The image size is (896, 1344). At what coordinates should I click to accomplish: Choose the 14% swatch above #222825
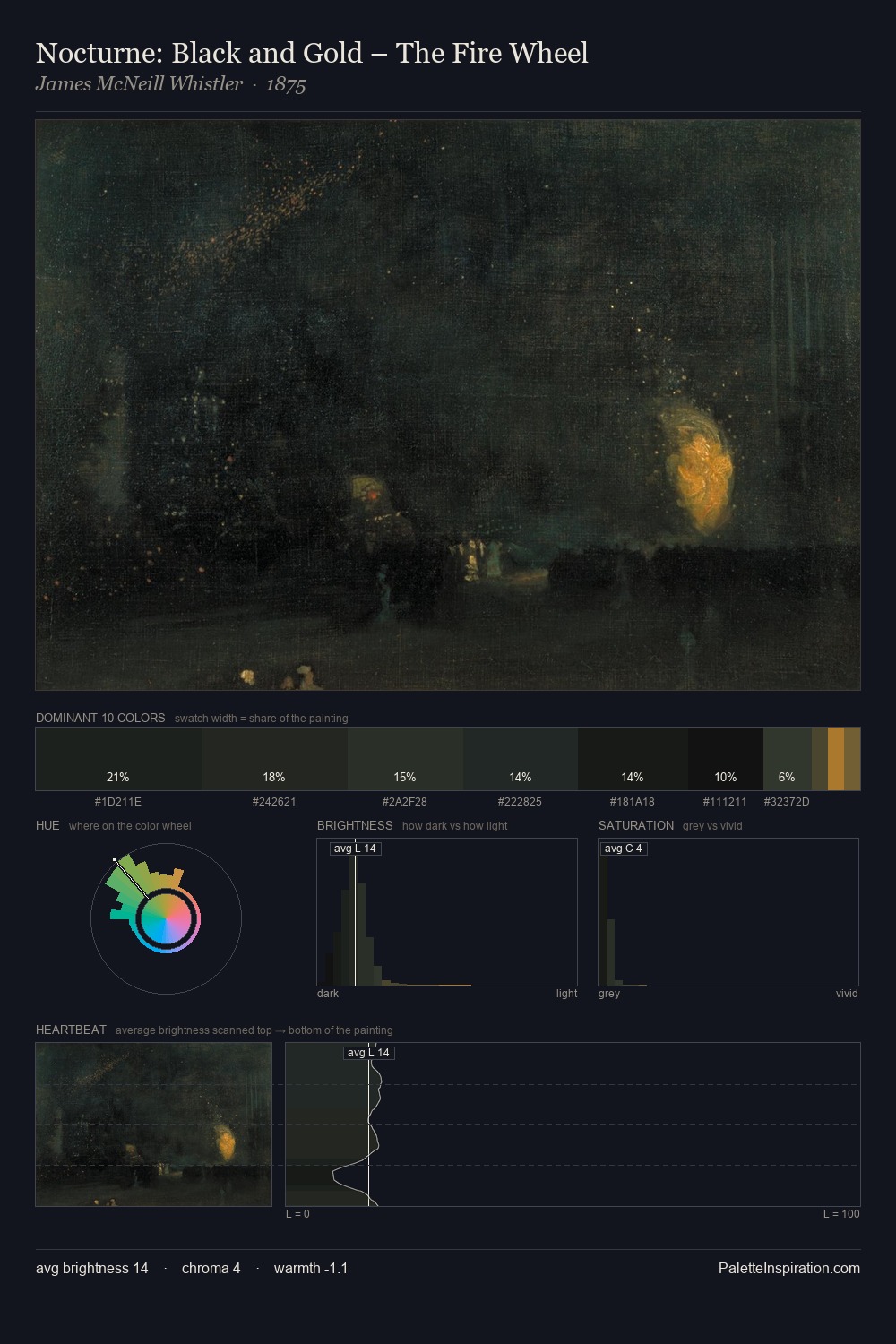point(521,759)
